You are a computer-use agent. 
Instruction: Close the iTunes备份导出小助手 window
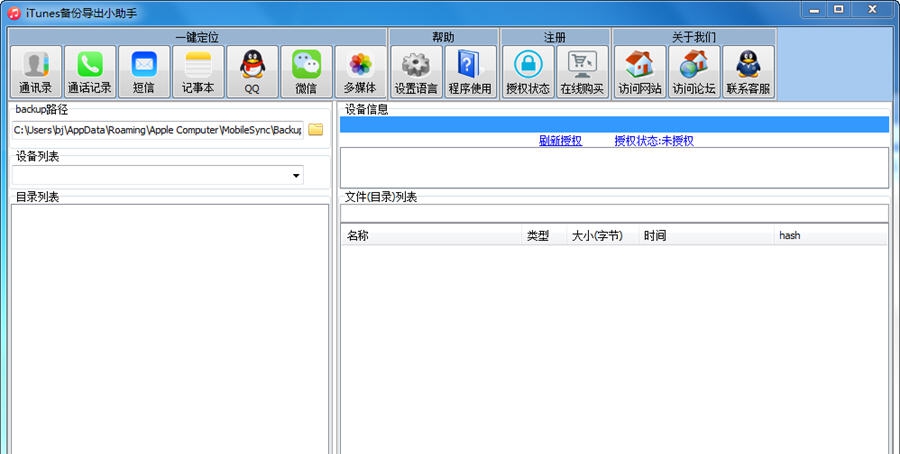(x=872, y=10)
